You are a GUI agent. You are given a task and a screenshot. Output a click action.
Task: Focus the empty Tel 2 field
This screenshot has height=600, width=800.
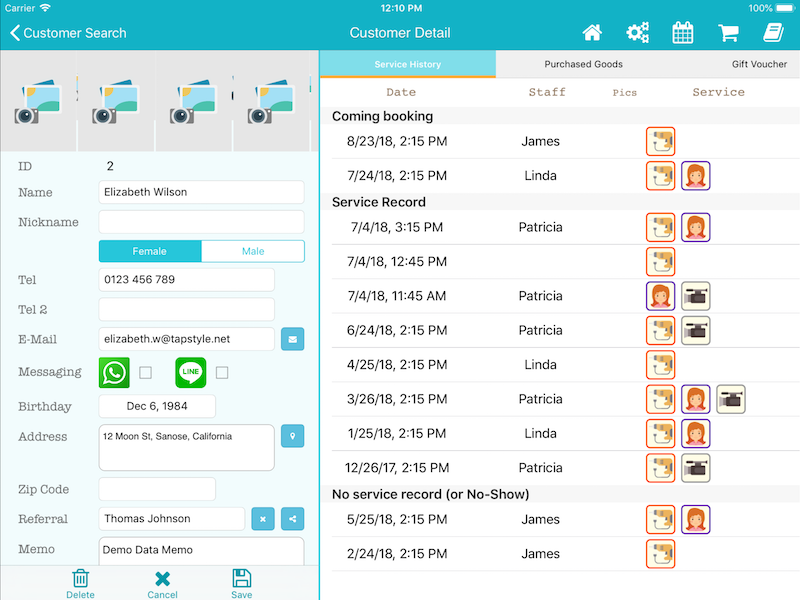(x=187, y=309)
